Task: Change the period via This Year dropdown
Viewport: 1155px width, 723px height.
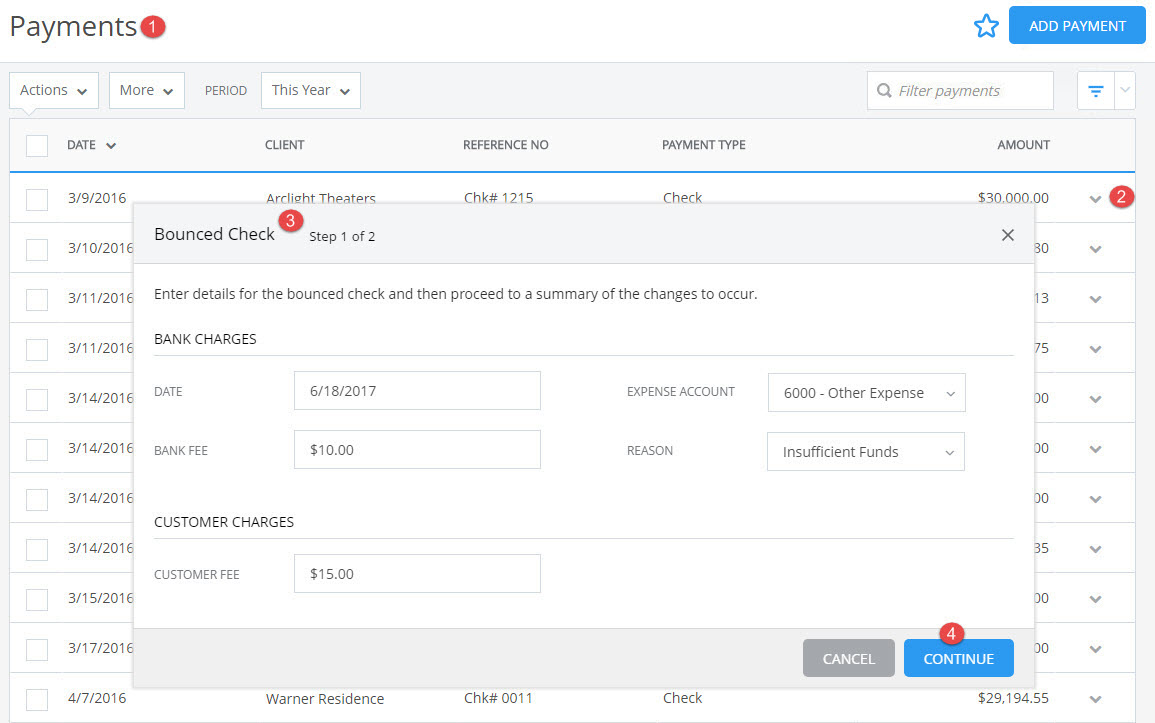Action: tap(310, 90)
